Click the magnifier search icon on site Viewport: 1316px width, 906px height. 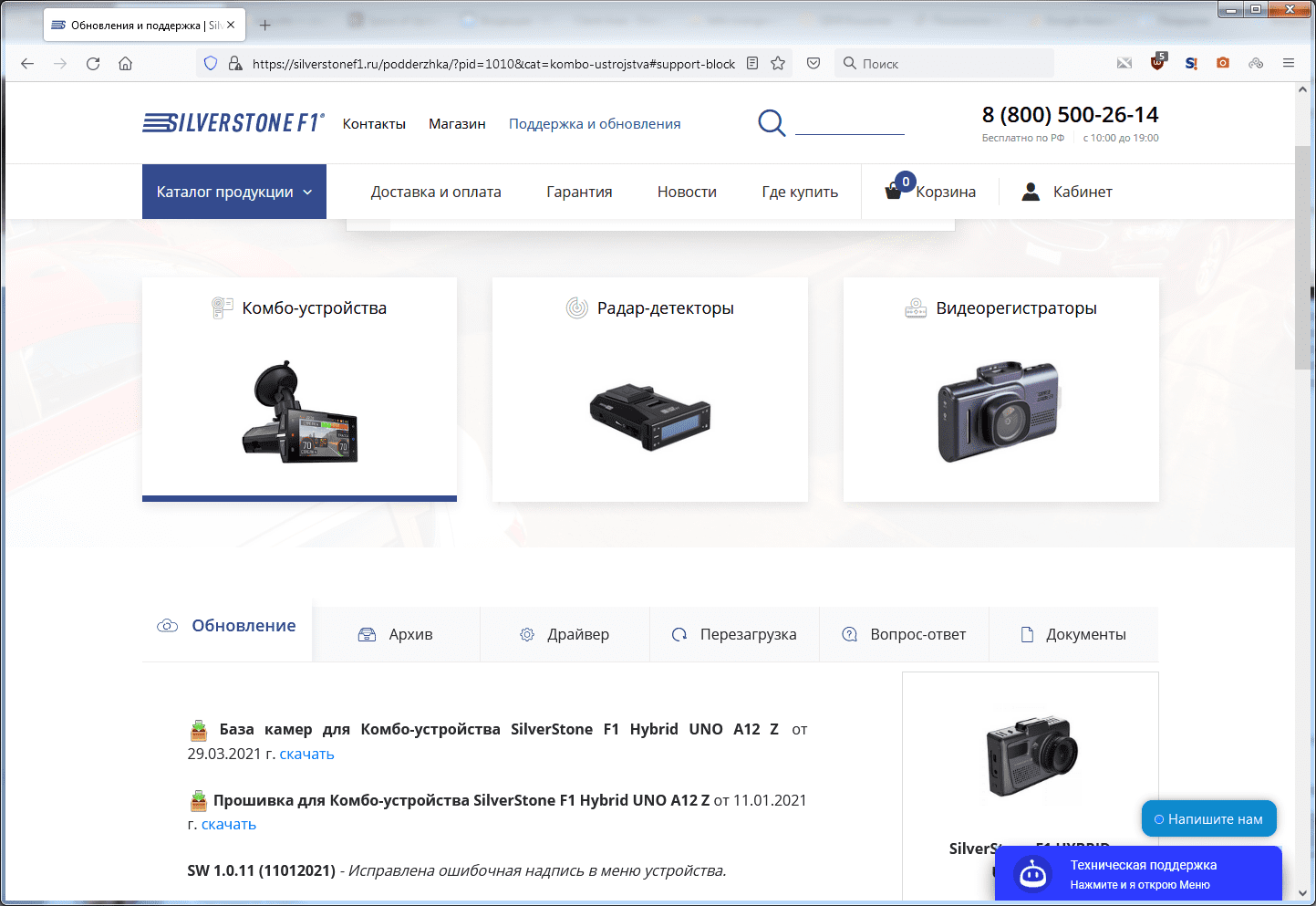(772, 122)
